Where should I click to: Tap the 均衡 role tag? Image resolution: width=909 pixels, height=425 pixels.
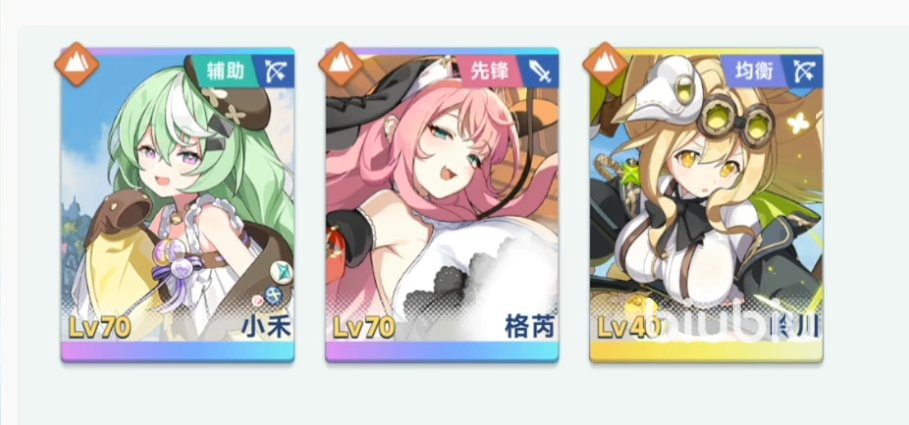click(x=754, y=71)
